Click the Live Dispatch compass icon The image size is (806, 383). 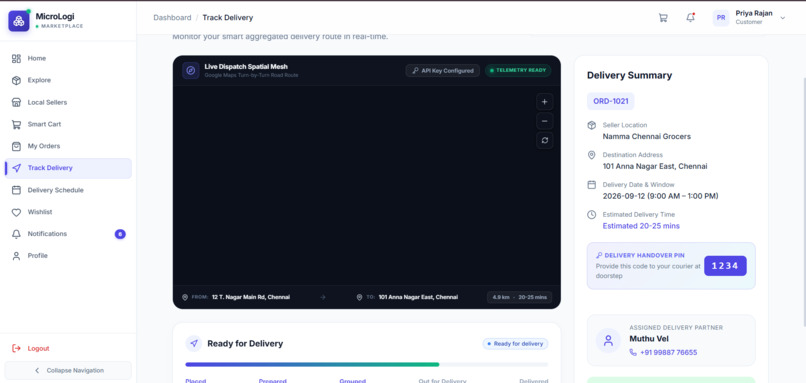[x=191, y=70]
